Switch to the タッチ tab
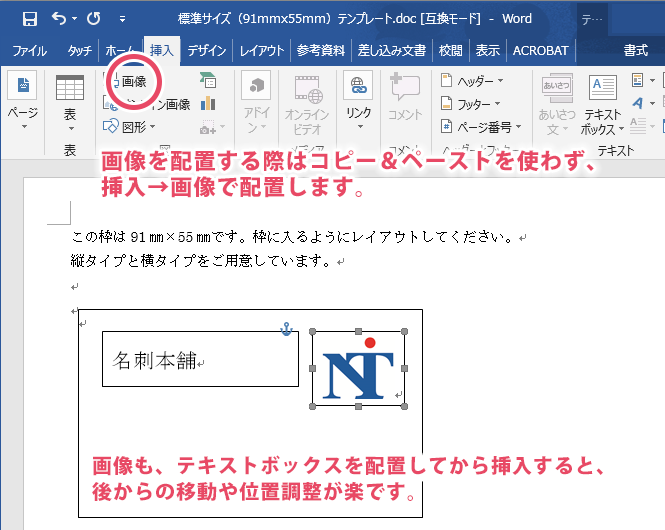 coord(79,51)
